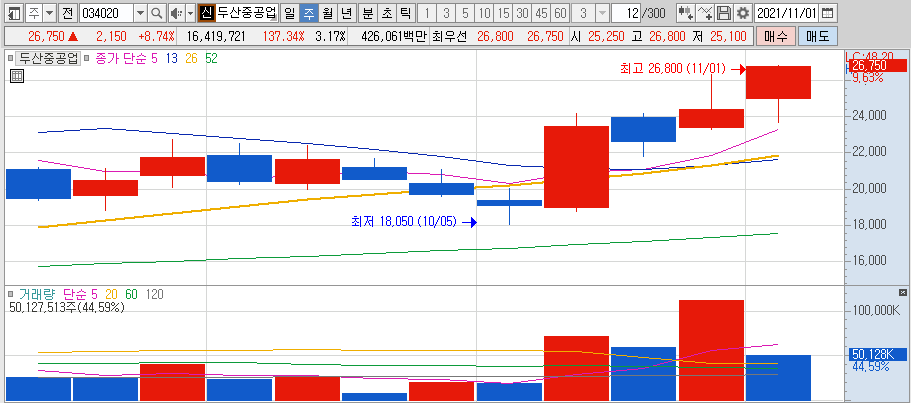Viewport: 911px width, 403px height.
Task: Expand the custom interval dropdown arrow
Action: point(603,12)
